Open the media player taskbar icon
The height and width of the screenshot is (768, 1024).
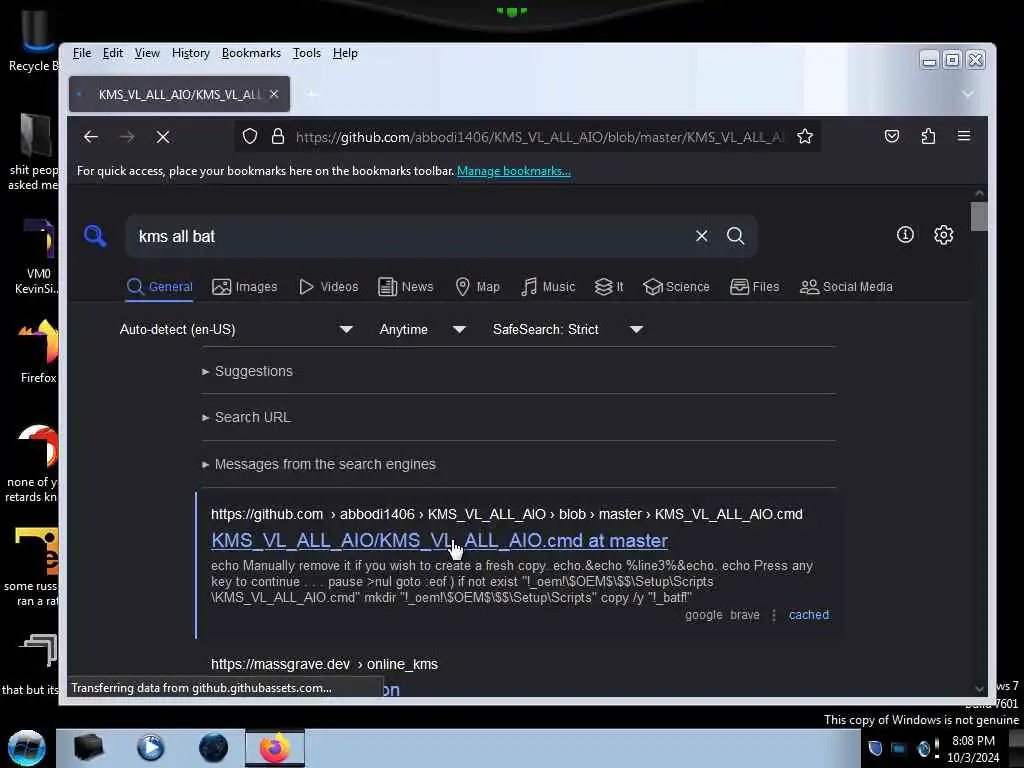click(x=150, y=748)
